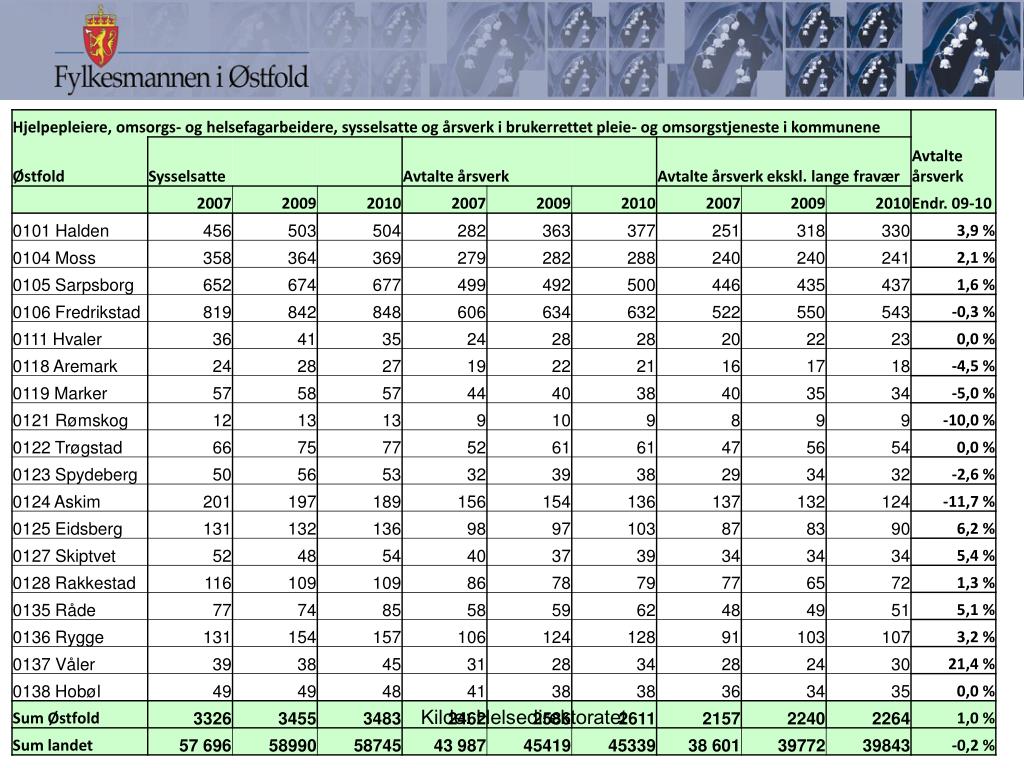Select Spydeberg's "-2,6 %" change value
This screenshot has width=1024, height=768.
click(x=973, y=475)
